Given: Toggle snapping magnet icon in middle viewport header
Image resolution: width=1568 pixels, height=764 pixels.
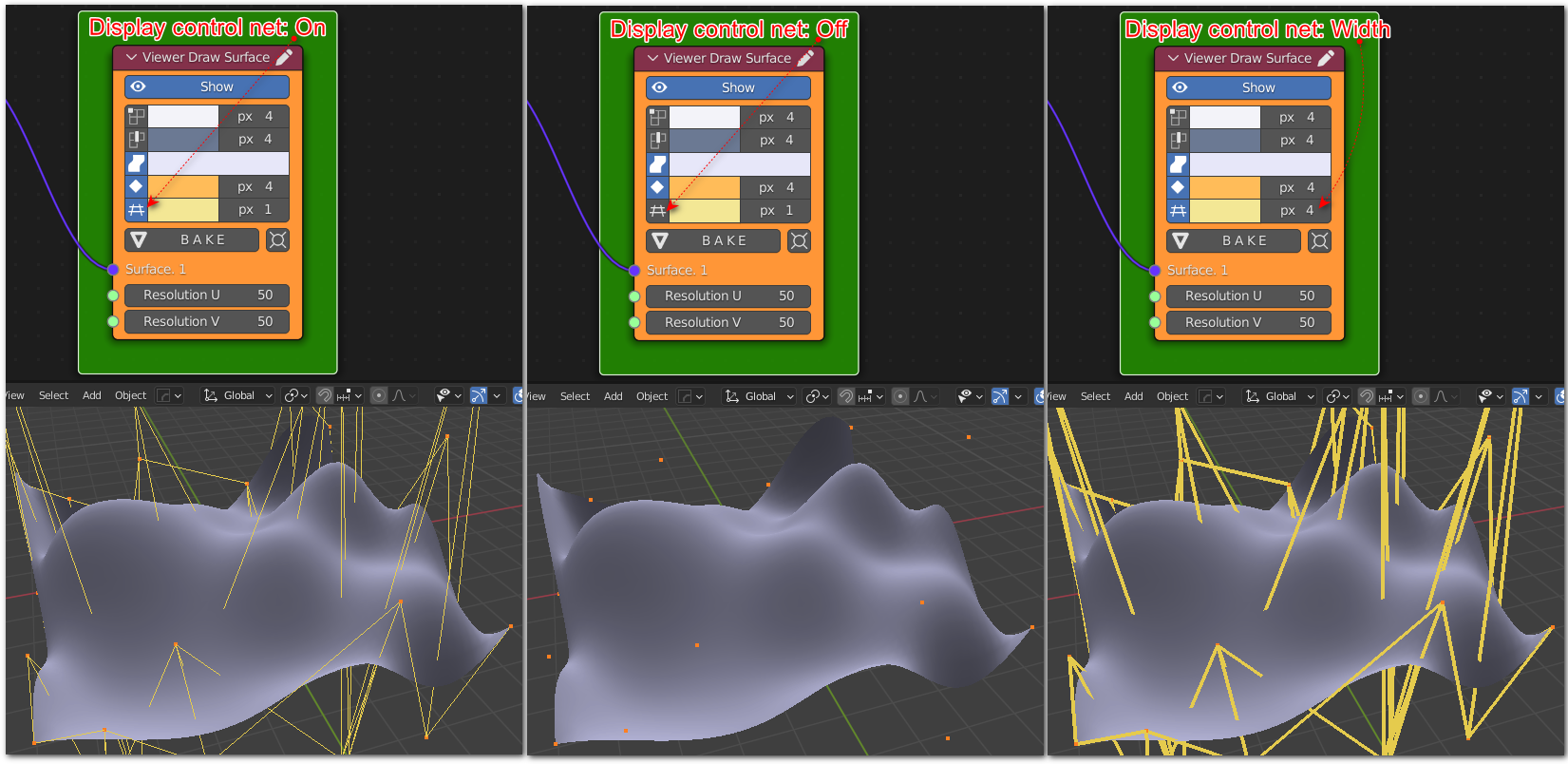Looking at the screenshot, I should [x=845, y=396].
